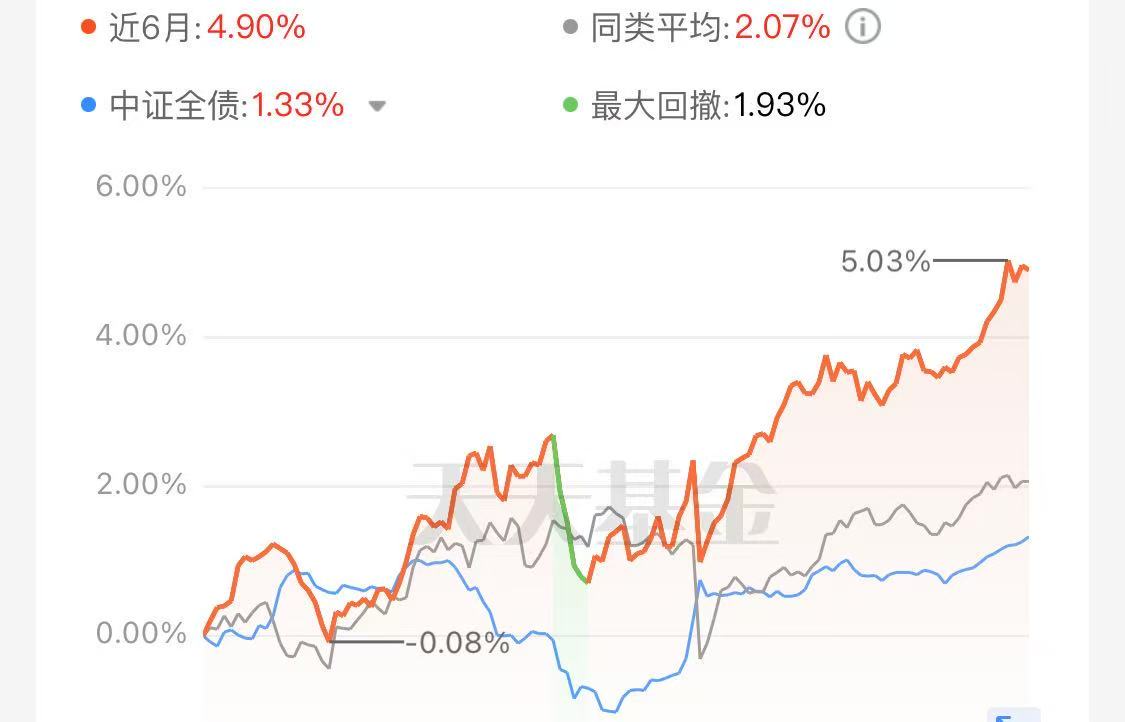Tap the 天天基金 watermark logo

[x=593, y=502]
